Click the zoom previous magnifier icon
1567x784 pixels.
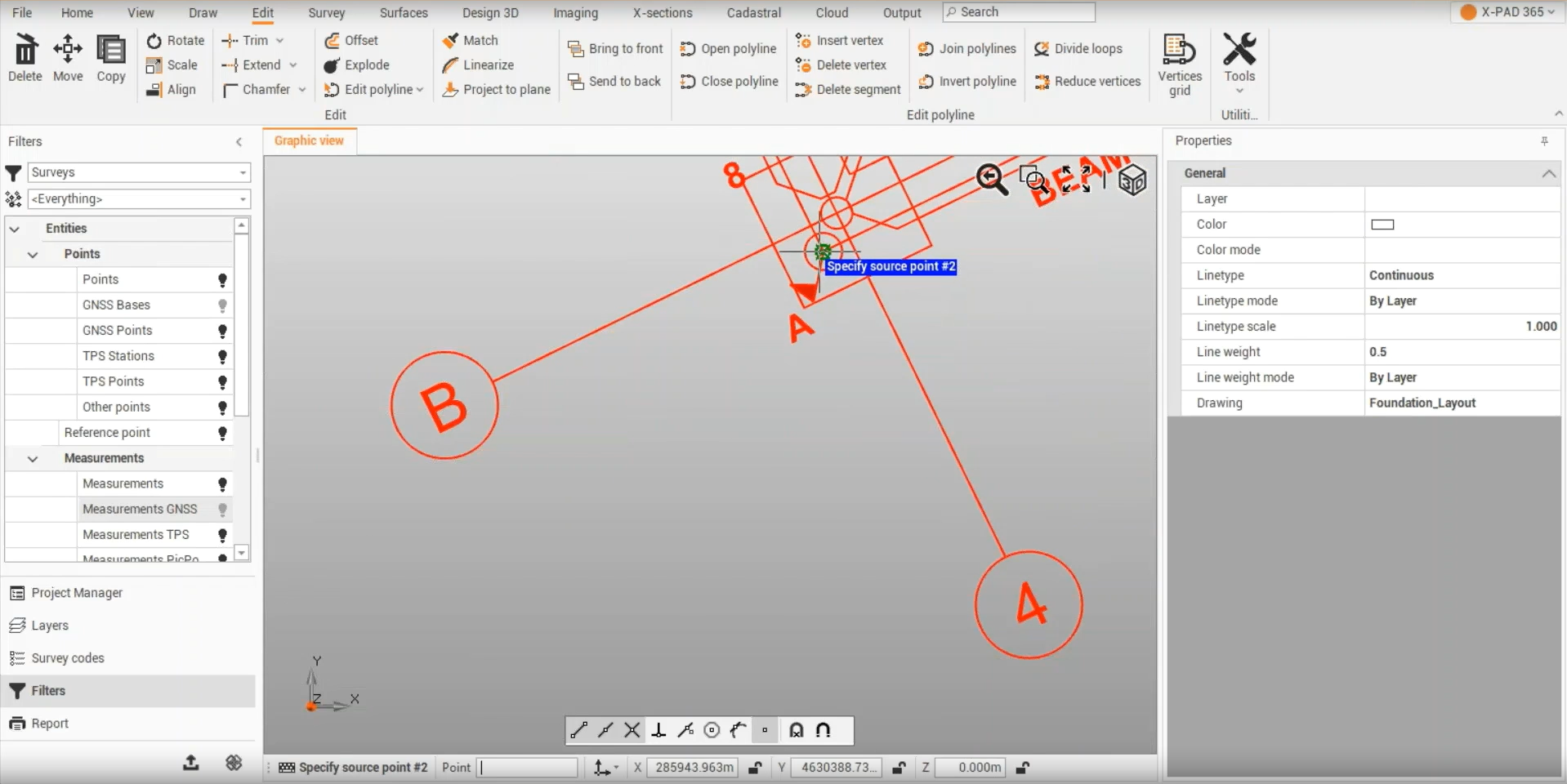click(x=992, y=179)
